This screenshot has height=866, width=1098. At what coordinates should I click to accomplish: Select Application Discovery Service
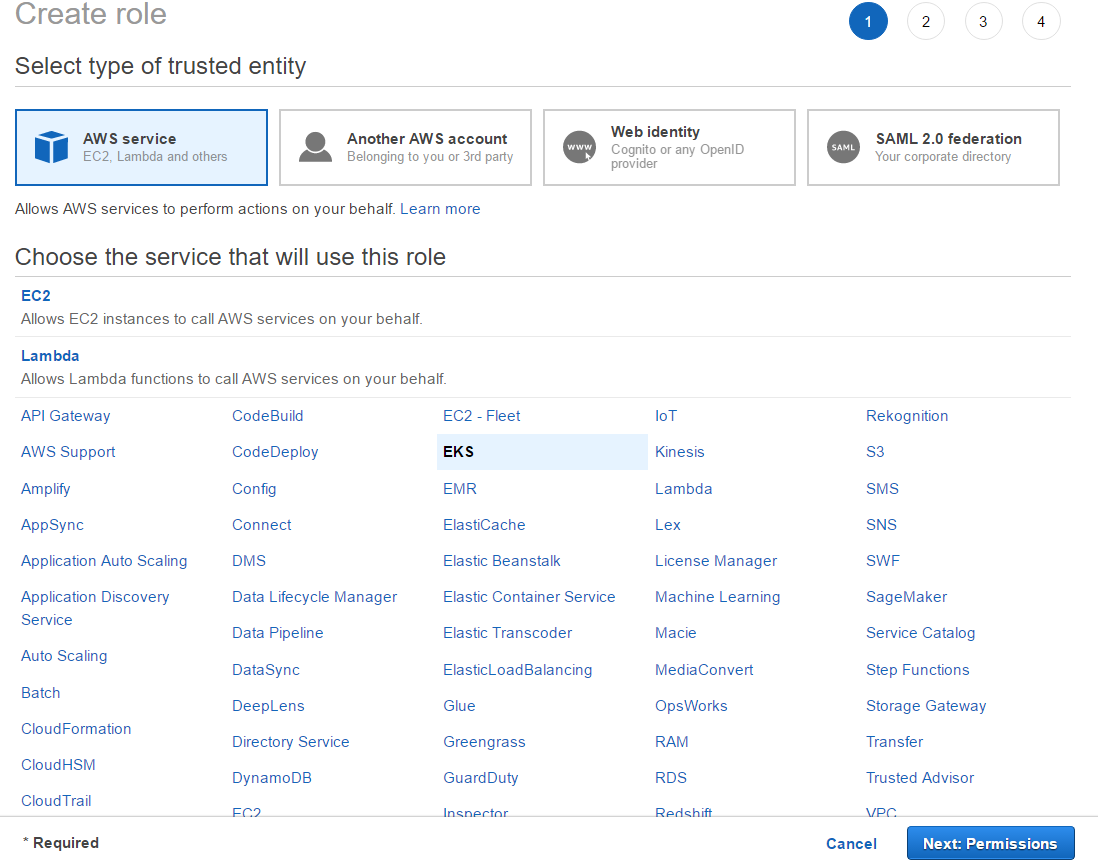click(x=95, y=608)
